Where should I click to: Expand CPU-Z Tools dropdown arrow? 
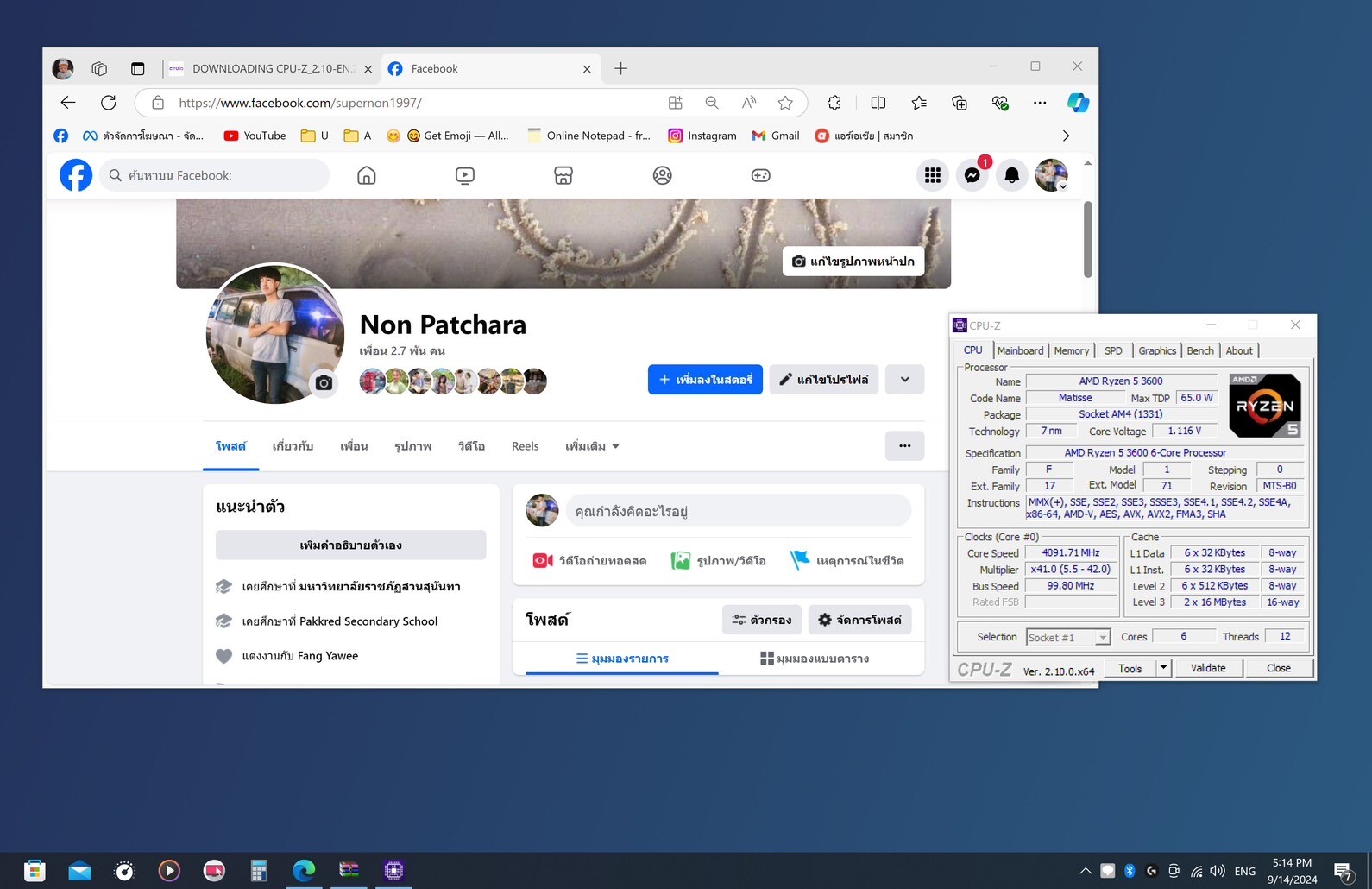pyautogui.click(x=1163, y=668)
